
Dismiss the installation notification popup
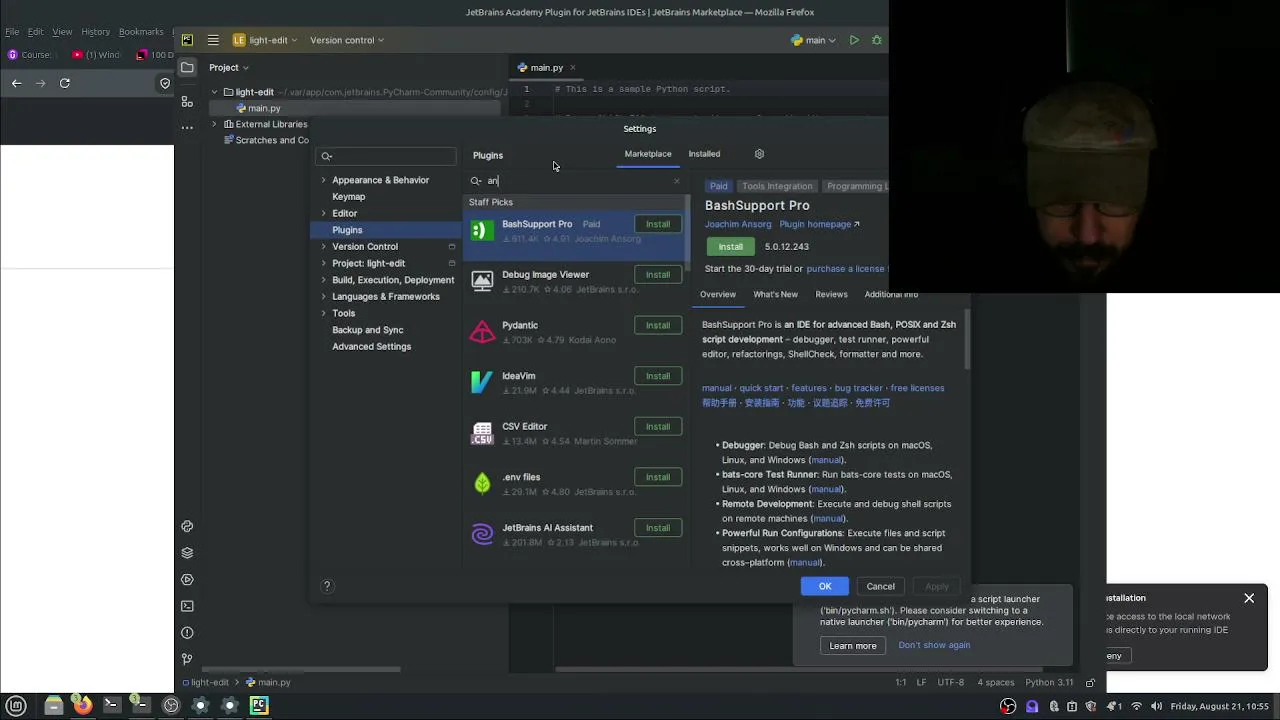[x=1249, y=598]
